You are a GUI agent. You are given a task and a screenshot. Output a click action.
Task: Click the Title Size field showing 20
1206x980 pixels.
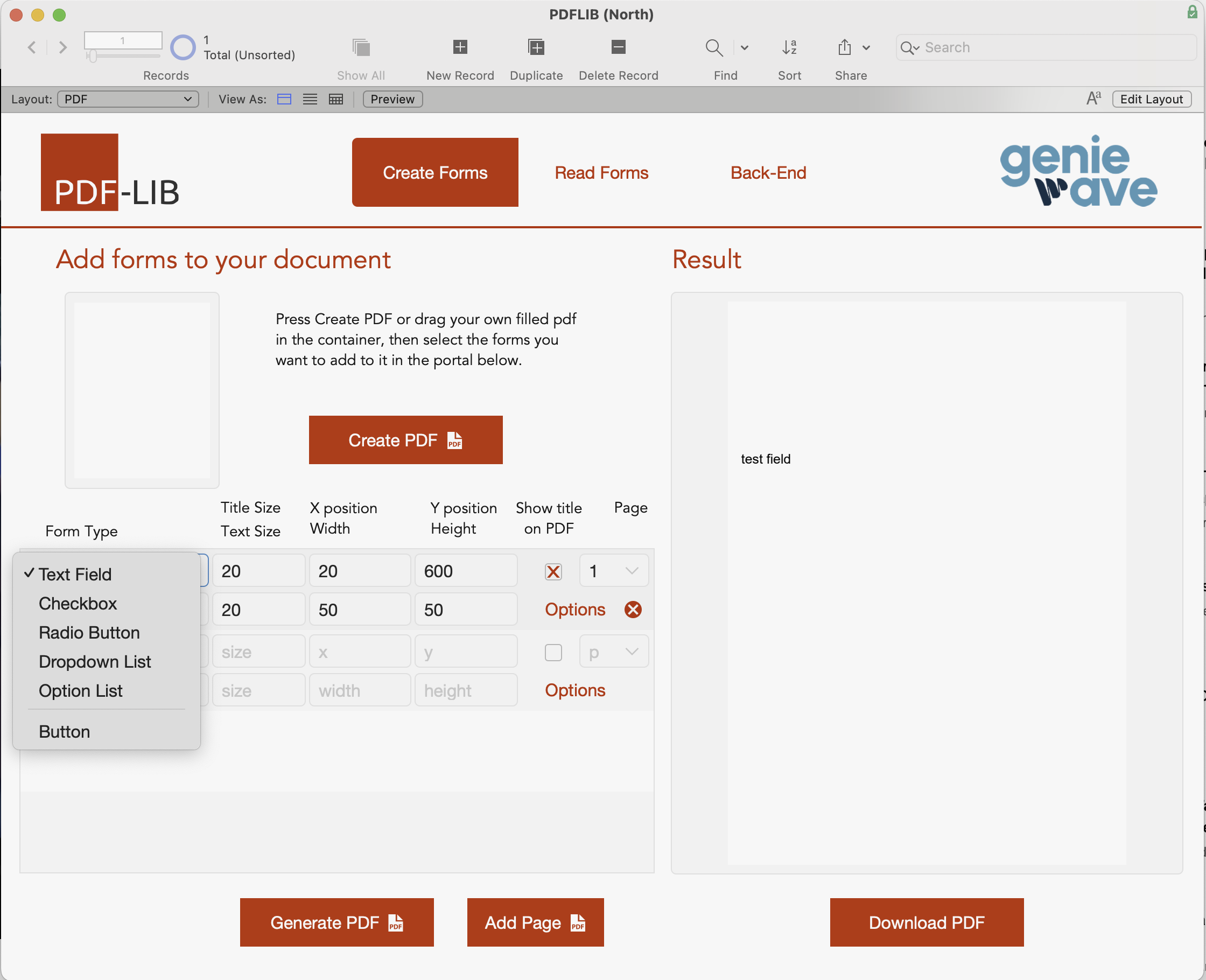click(x=259, y=571)
